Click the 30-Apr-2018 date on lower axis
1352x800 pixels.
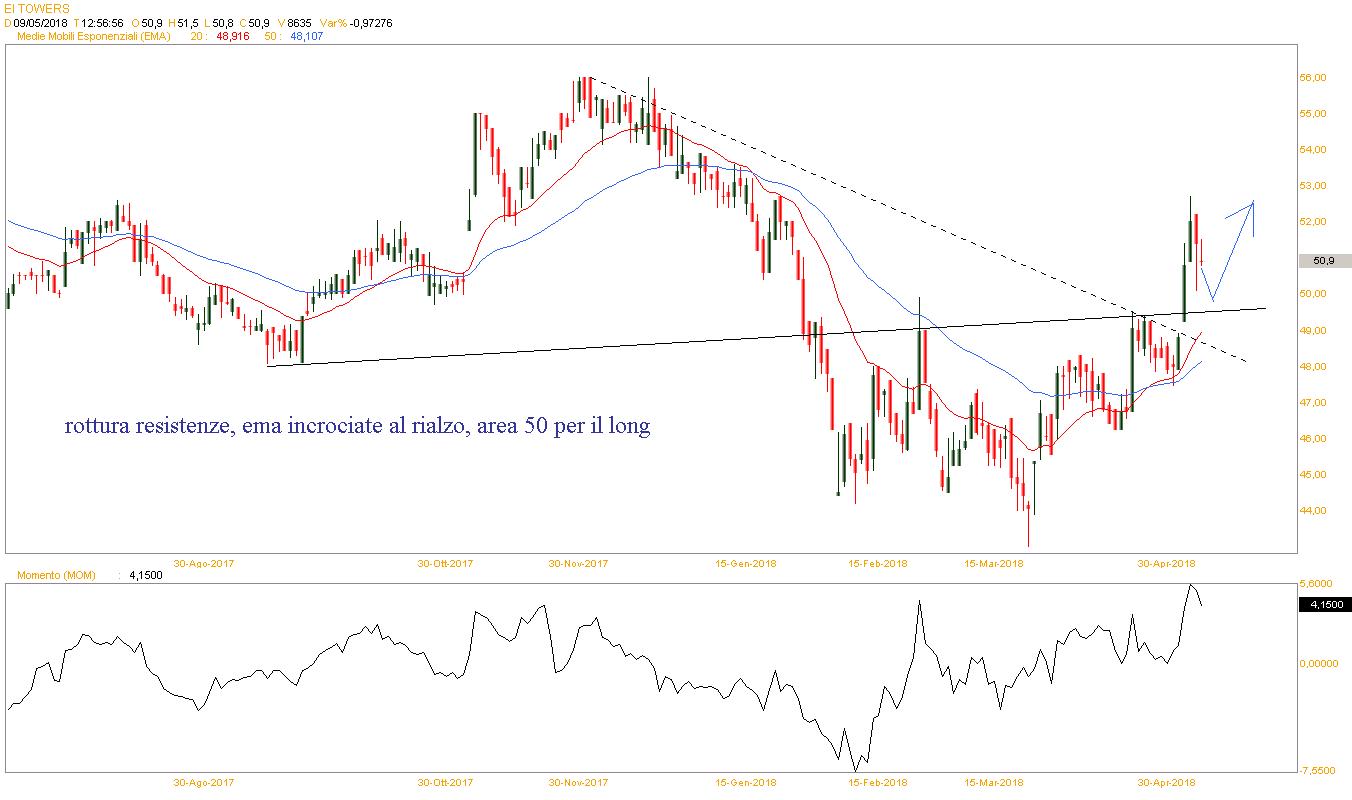tap(1166, 782)
